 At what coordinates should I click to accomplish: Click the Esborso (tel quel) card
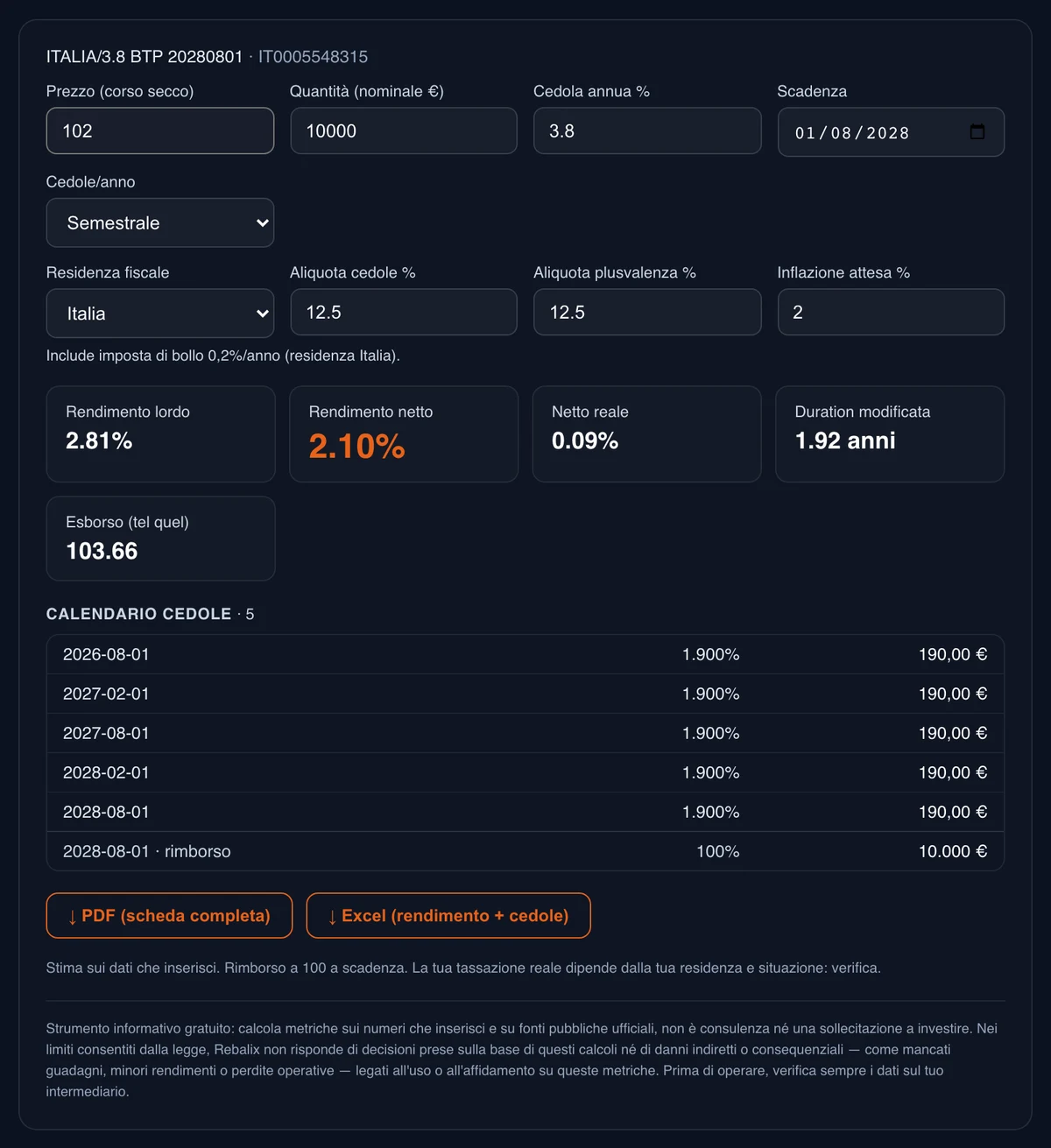point(160,539)
